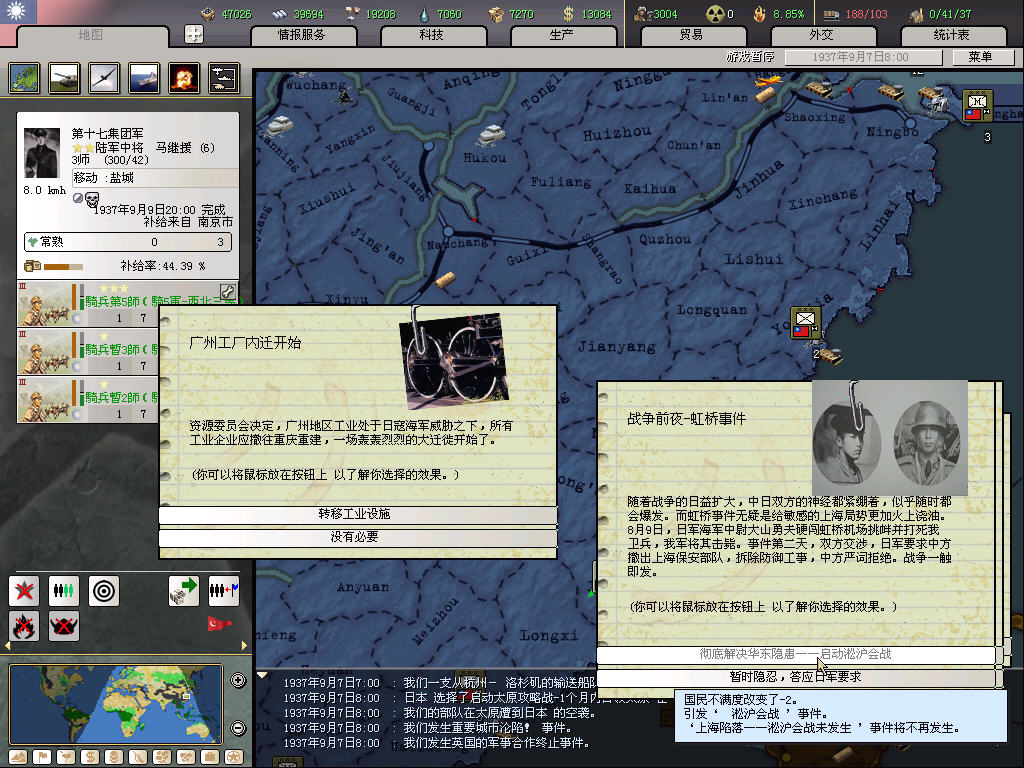Image resolution: width=1024 pixels, height=768 pixels.
Task: Click the envelope flag counter near Ningbo
Action: [978, 106]
